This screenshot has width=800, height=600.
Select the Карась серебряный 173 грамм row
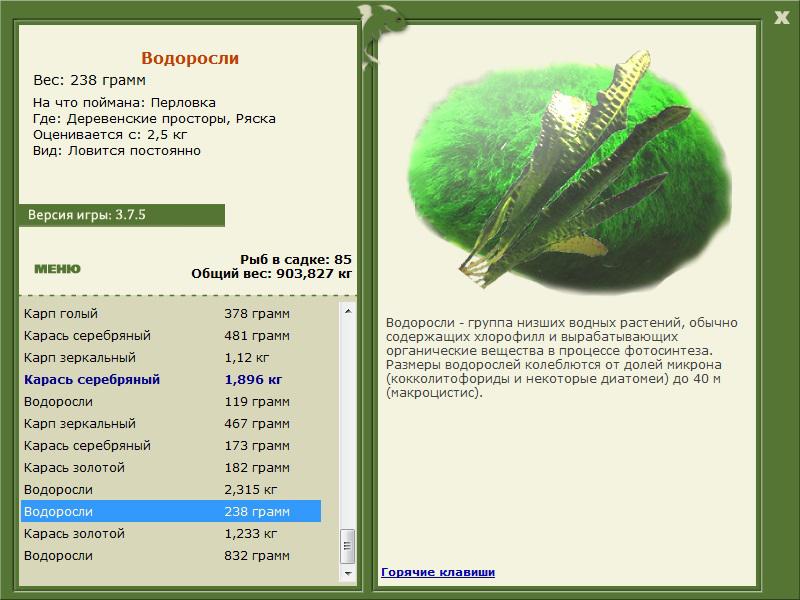171,445
